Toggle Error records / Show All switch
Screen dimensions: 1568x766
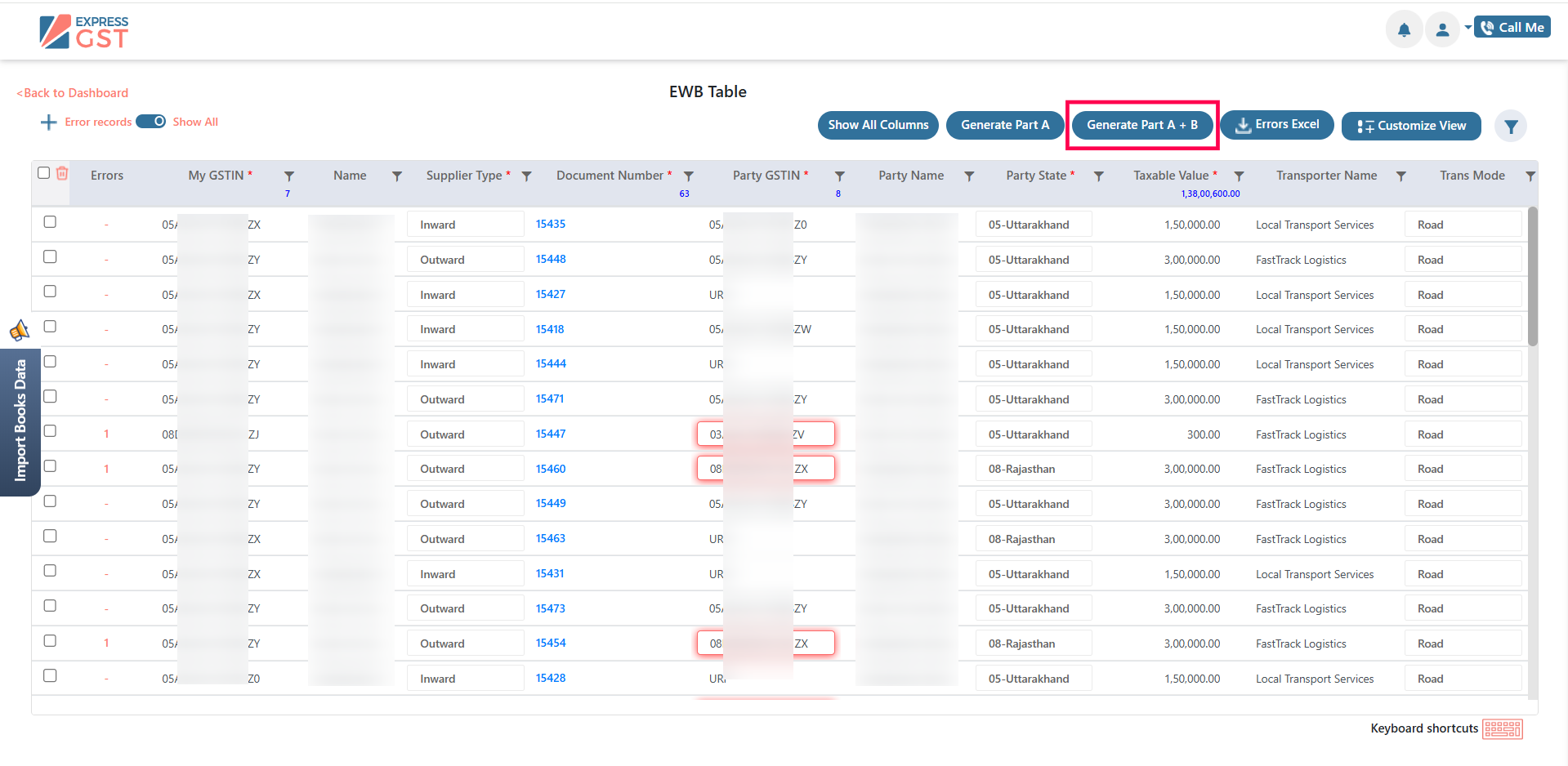click(x=151, y=122)
